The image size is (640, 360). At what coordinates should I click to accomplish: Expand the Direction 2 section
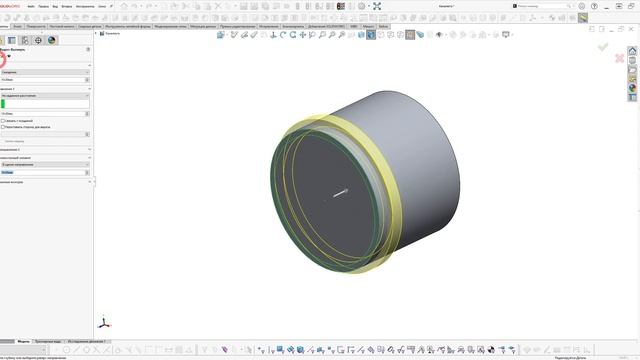point(89,149)
